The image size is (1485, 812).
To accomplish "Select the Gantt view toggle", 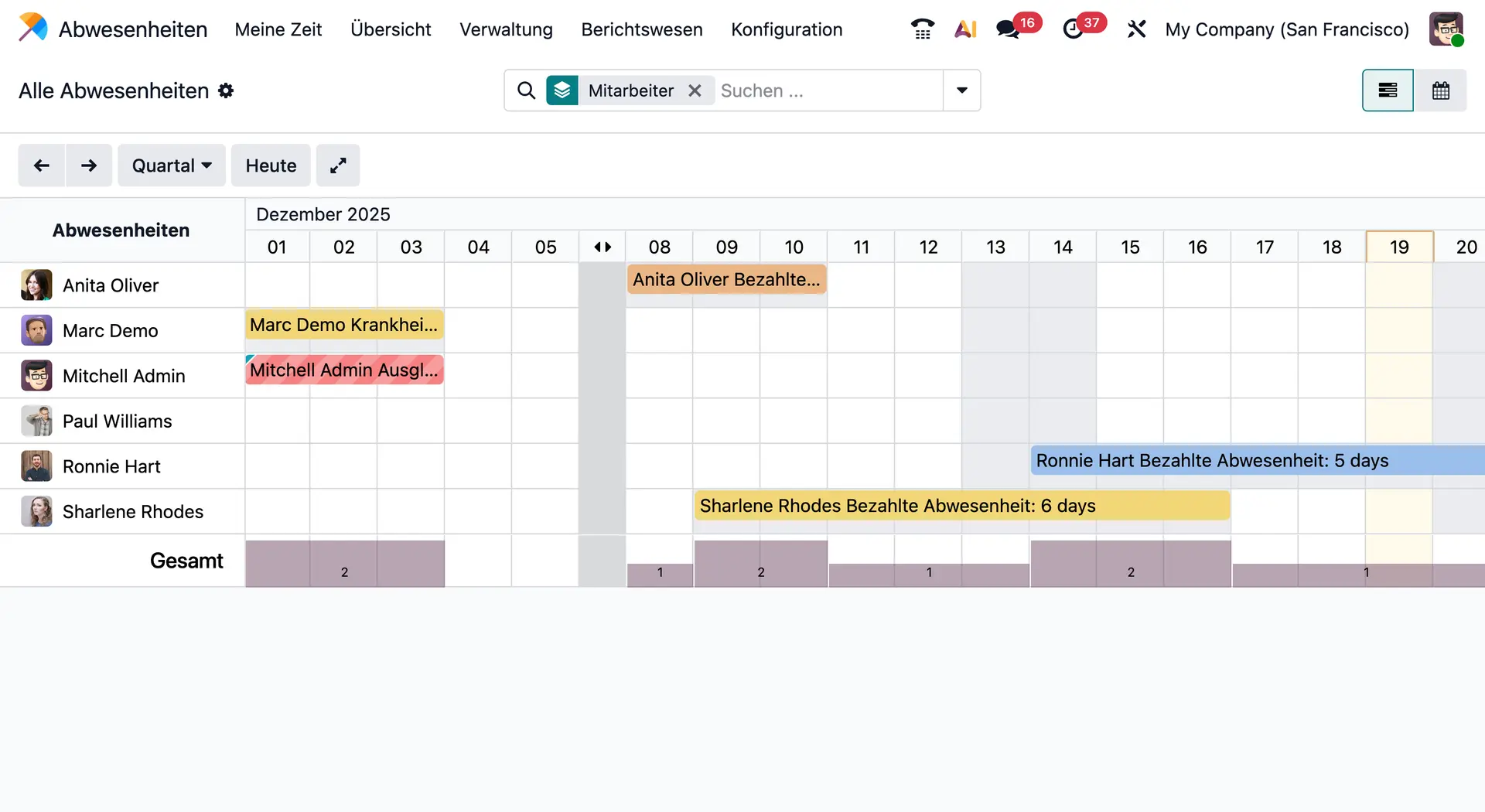I will click(1388, 90).
